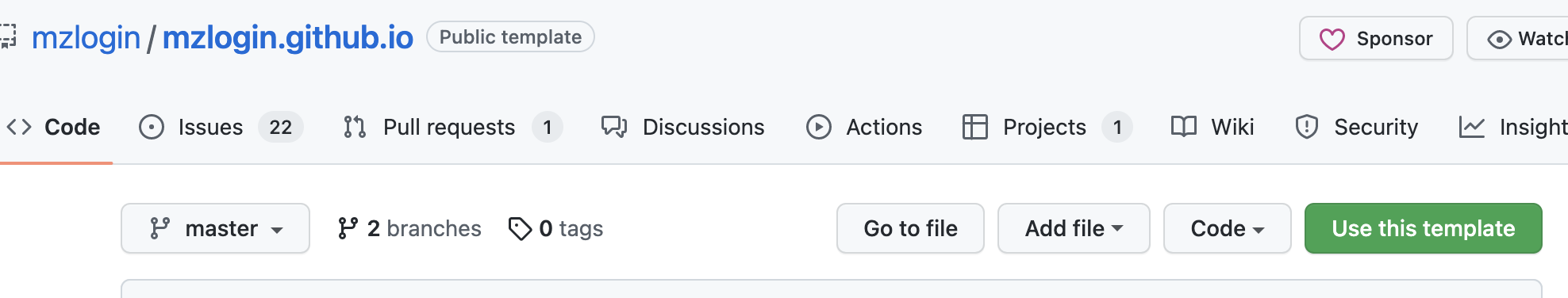The height and width of the screenshot is (298, 1568).
Task: Click the Pull requests merge icon
Action: pos(355,127)
